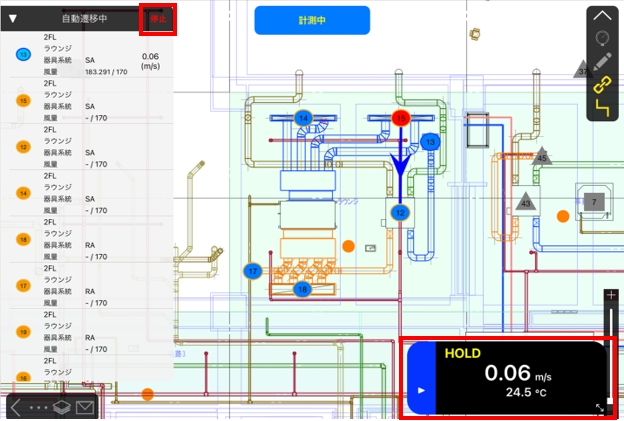Open the layers stack icon
This screenshot has height=421, width=624.
pyautogui.click(x=61, y=408)
